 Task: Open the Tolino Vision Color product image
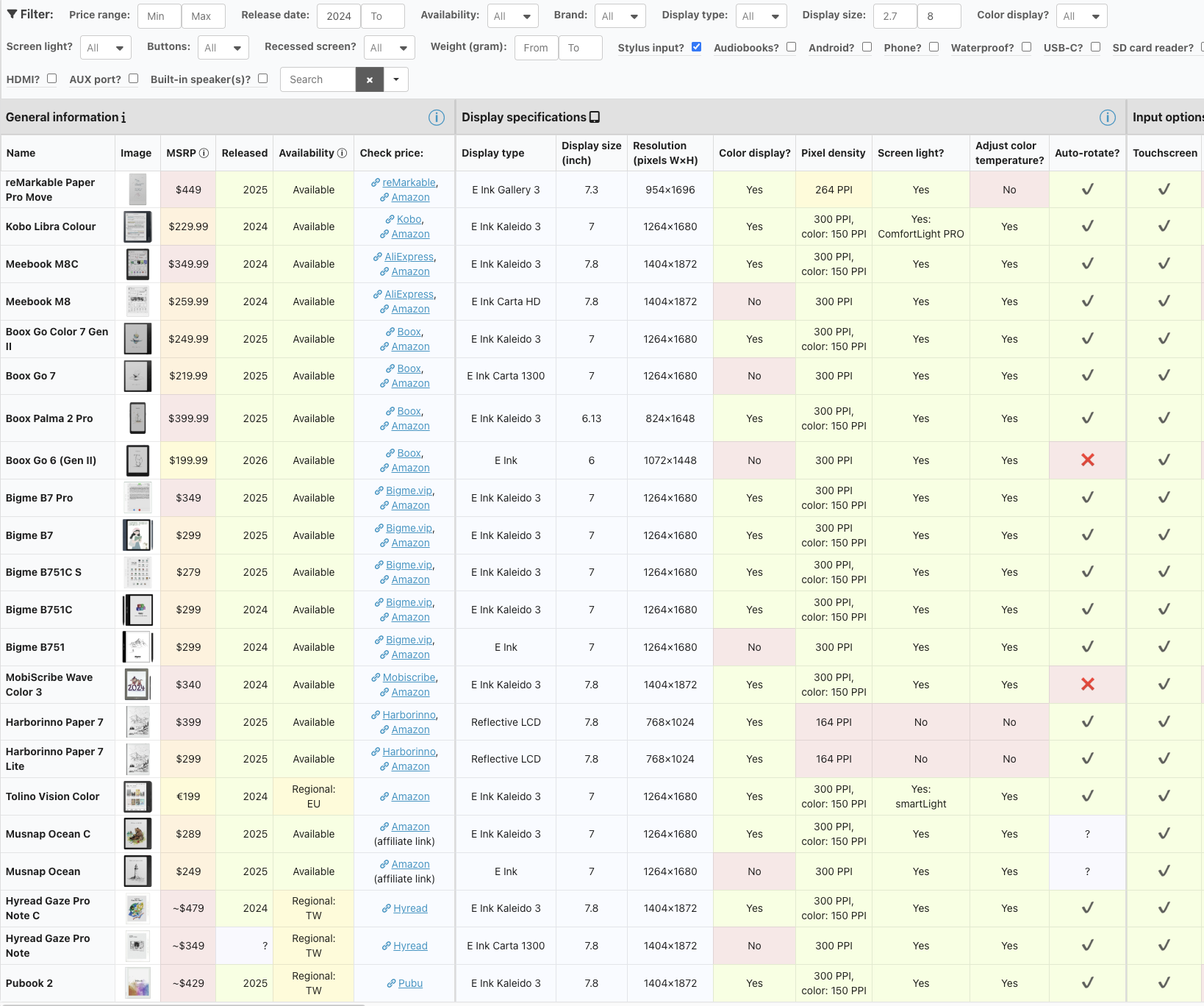click(x=137, y=796)
